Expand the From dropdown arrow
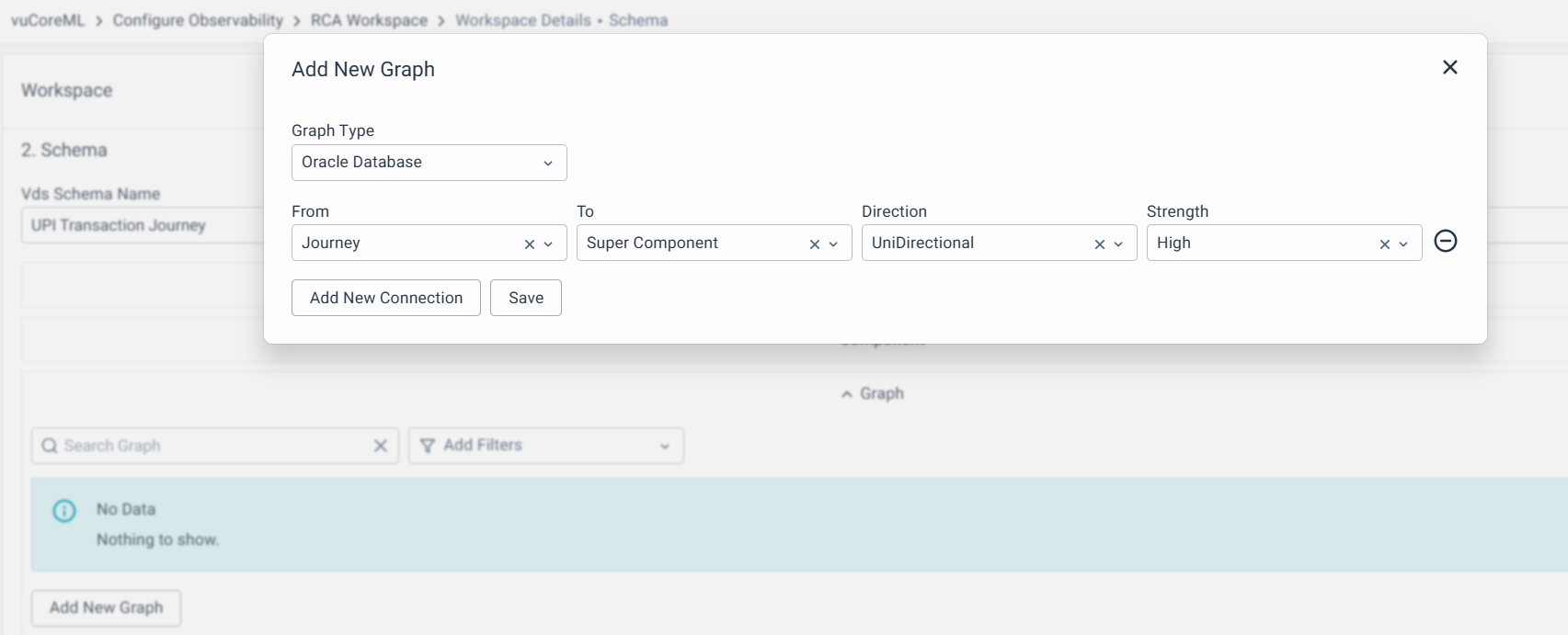 click(548, 244)
